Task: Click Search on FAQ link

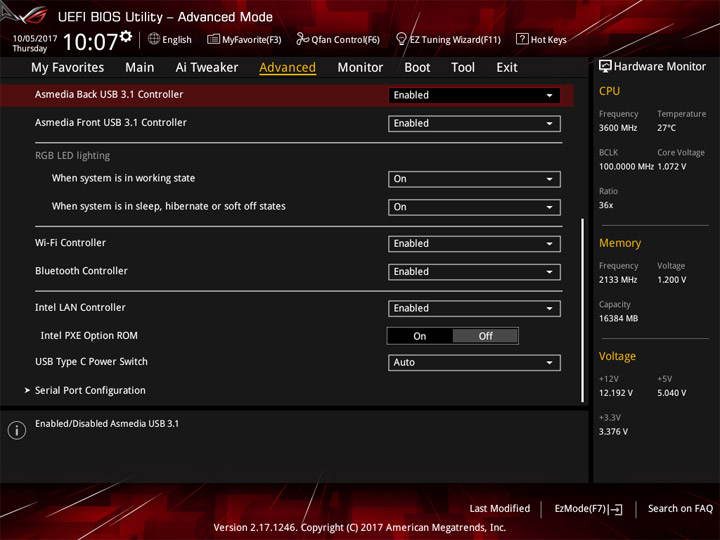Action: pos(680,509)
